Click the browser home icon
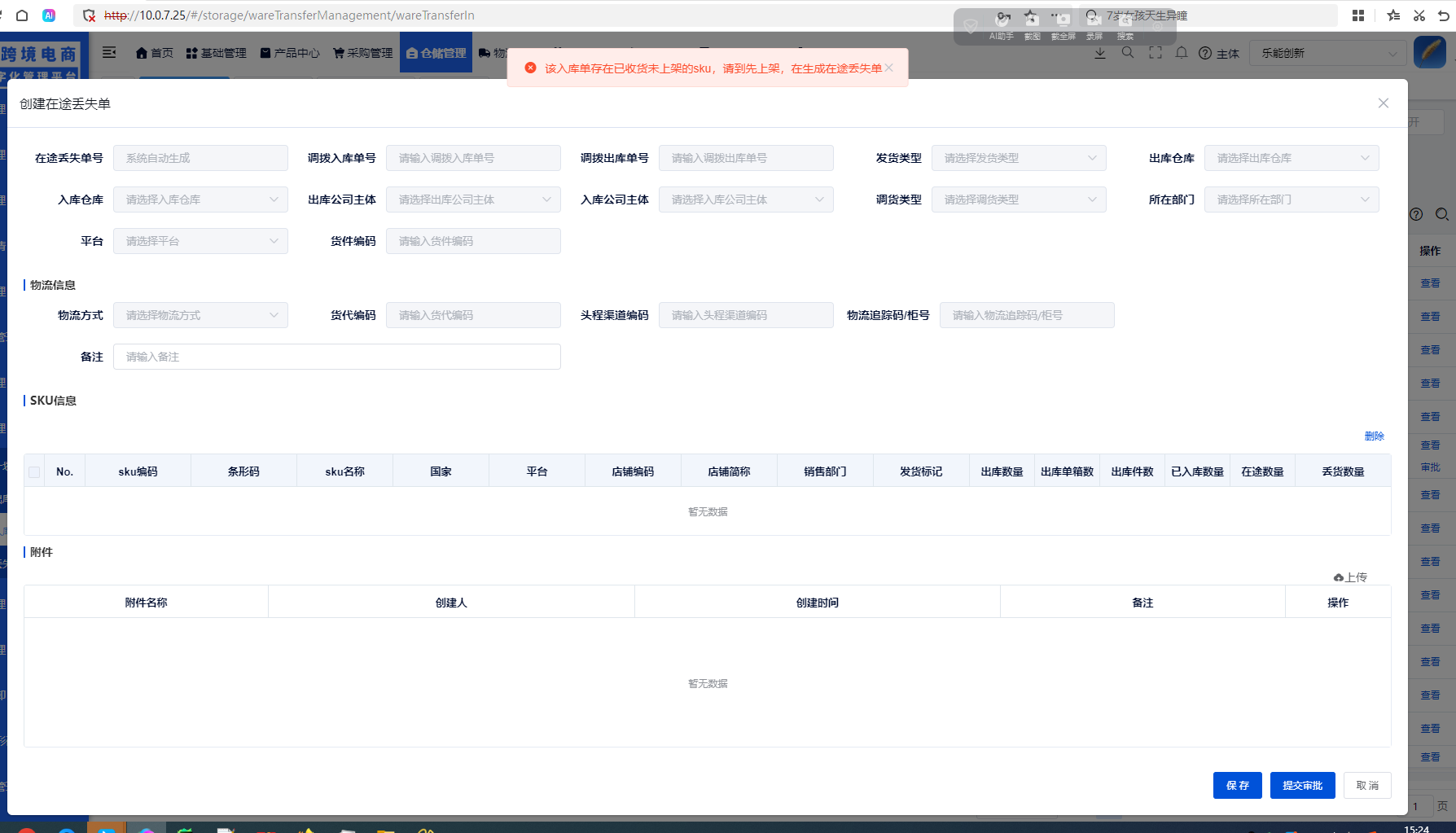The height and width of the screenshot is (833, 1456). click(x=22, y=15)
